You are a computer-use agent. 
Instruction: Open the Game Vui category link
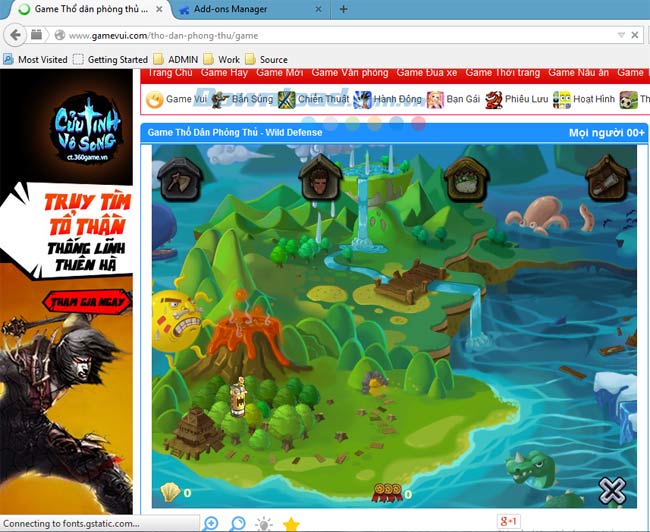177,99
